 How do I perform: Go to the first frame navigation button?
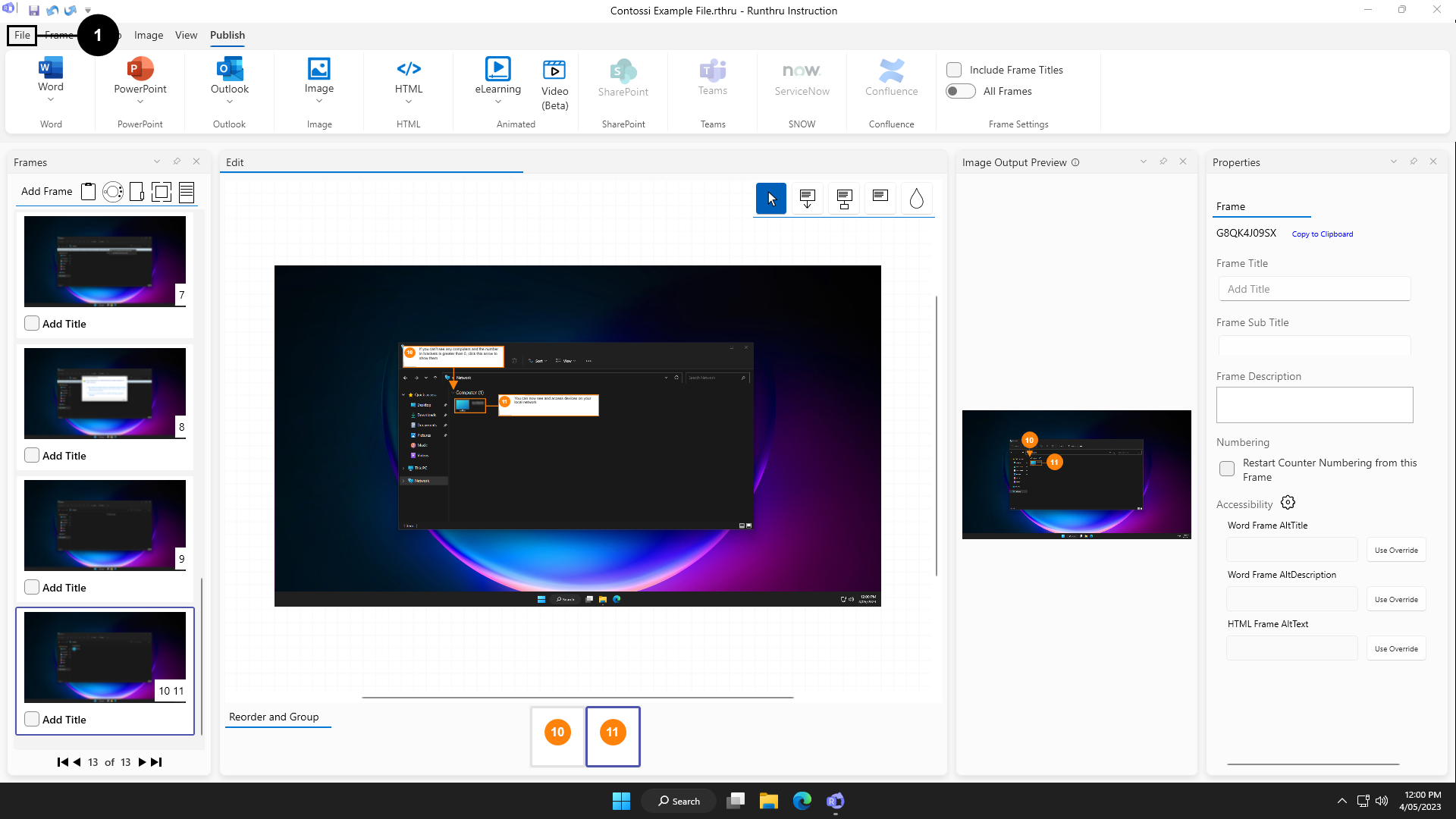62,762
